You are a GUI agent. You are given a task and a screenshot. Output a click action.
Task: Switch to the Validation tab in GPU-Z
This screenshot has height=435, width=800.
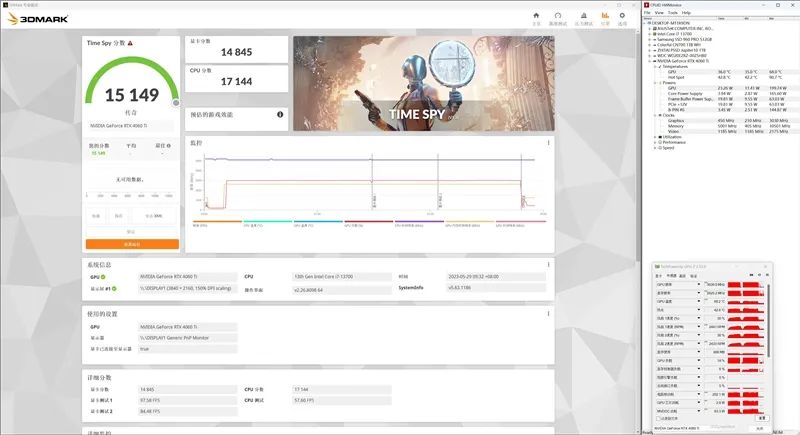(x=693, y=276)
